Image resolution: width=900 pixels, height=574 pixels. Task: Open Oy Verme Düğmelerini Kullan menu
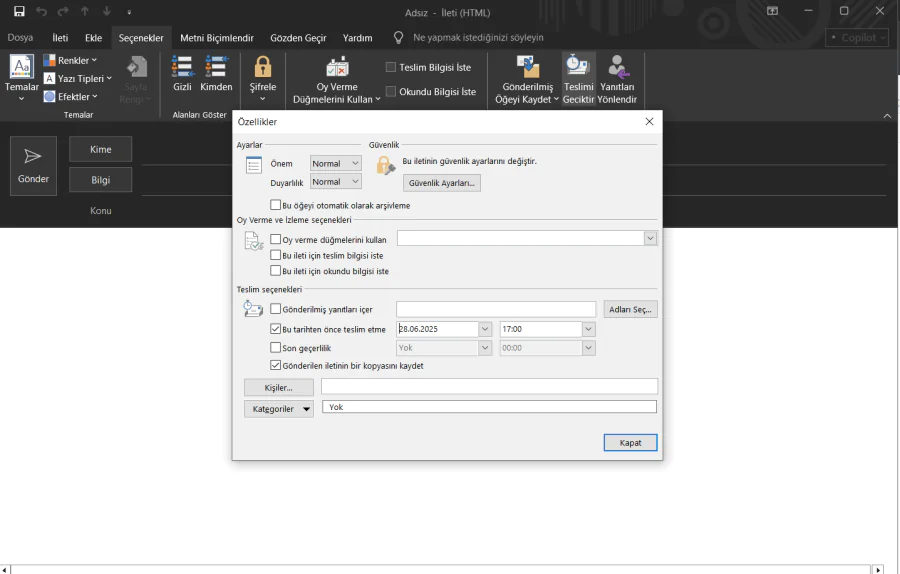tap(337, 80)
